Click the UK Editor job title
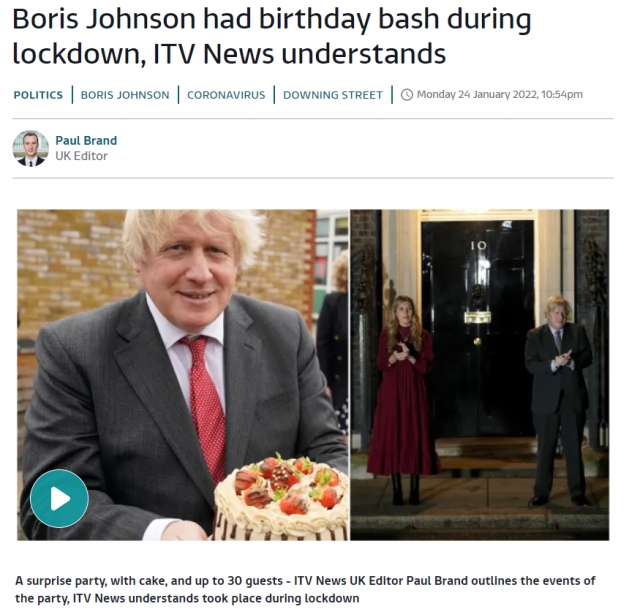The width and height of the screenshot is (640, 609). [x=81, y=156]
